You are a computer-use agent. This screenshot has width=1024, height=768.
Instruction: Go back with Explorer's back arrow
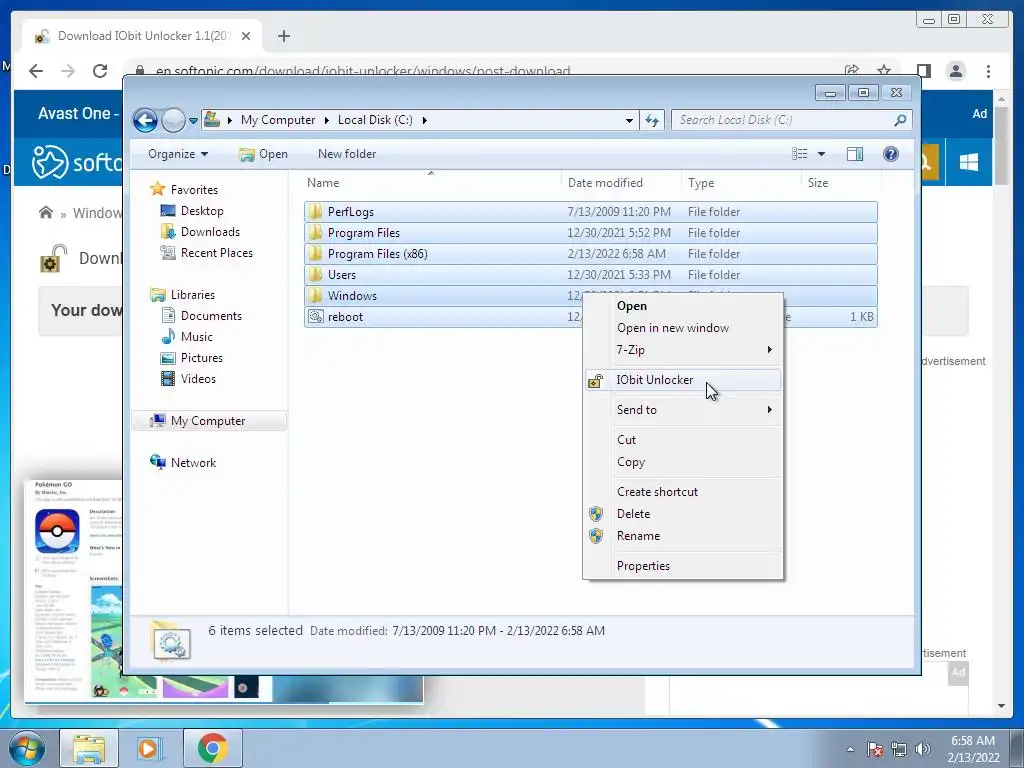(145, 120)
